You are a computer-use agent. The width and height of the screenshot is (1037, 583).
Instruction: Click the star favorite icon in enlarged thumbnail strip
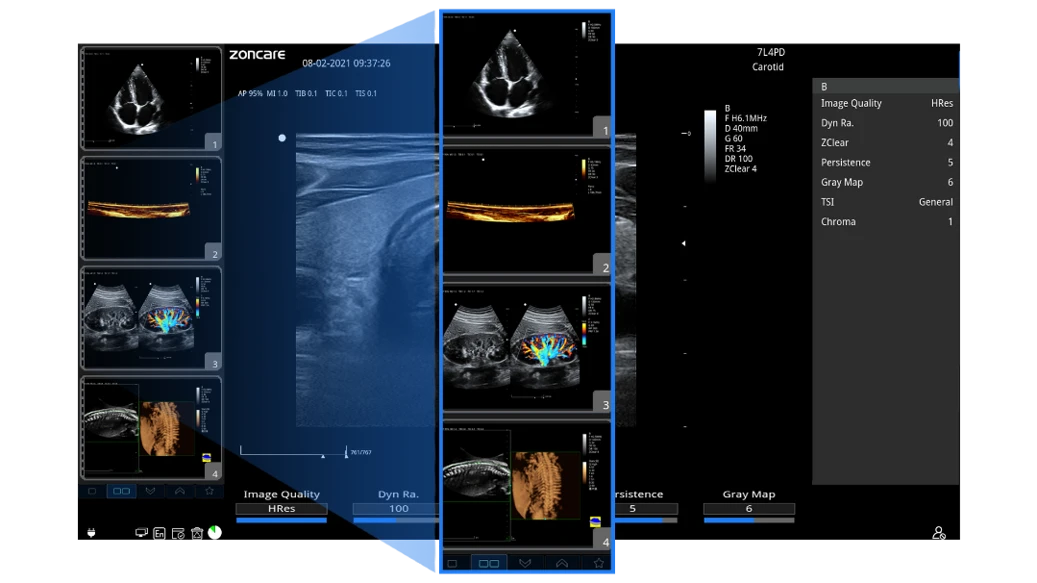[599, 563]
